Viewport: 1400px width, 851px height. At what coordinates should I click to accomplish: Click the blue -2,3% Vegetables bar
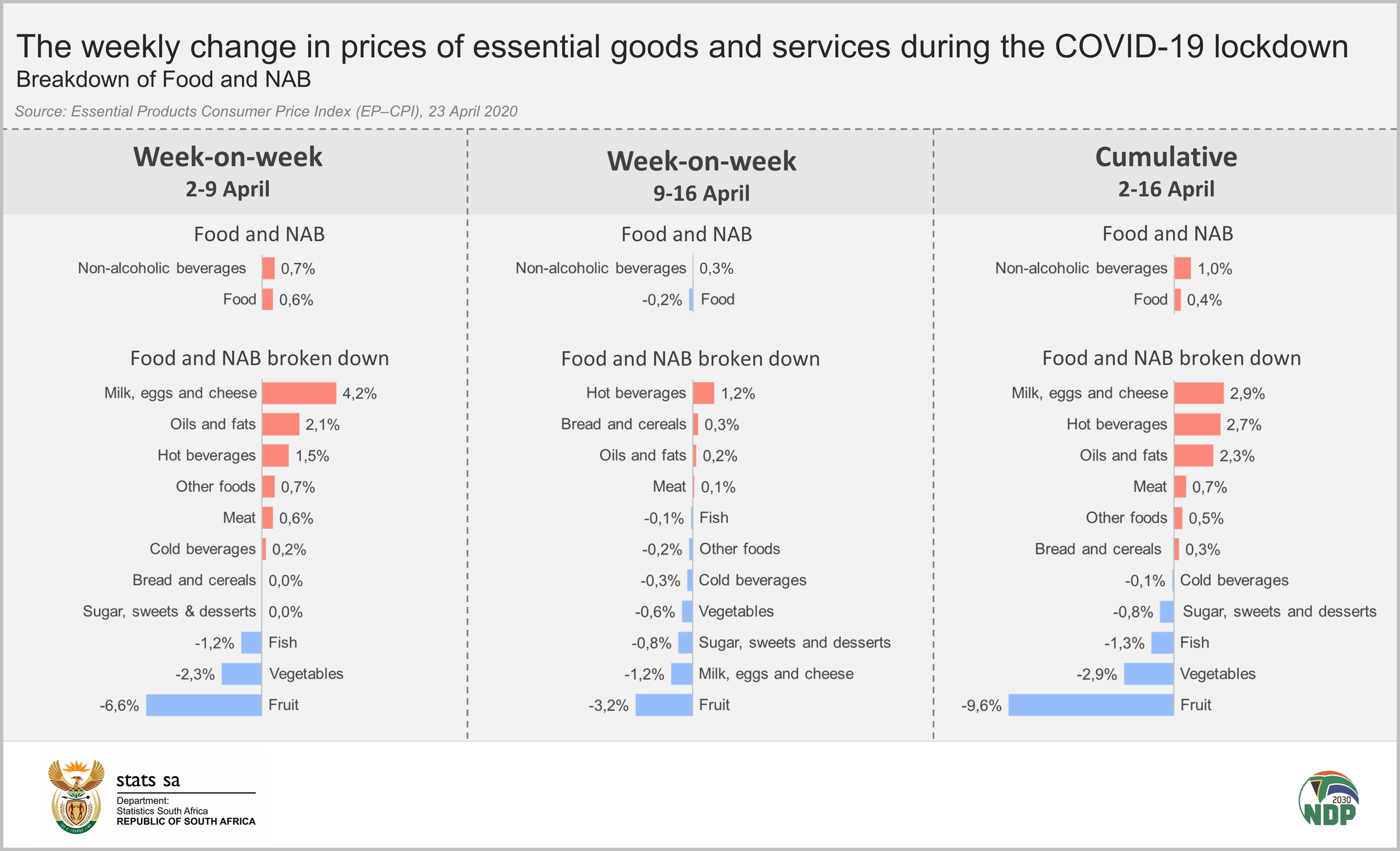(x=241, y=674)
